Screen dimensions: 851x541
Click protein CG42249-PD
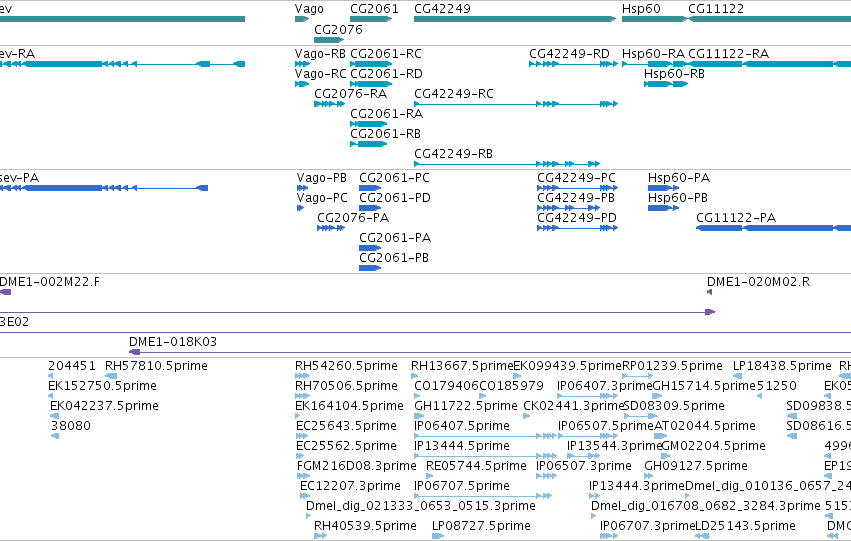(x=577, y=218)
